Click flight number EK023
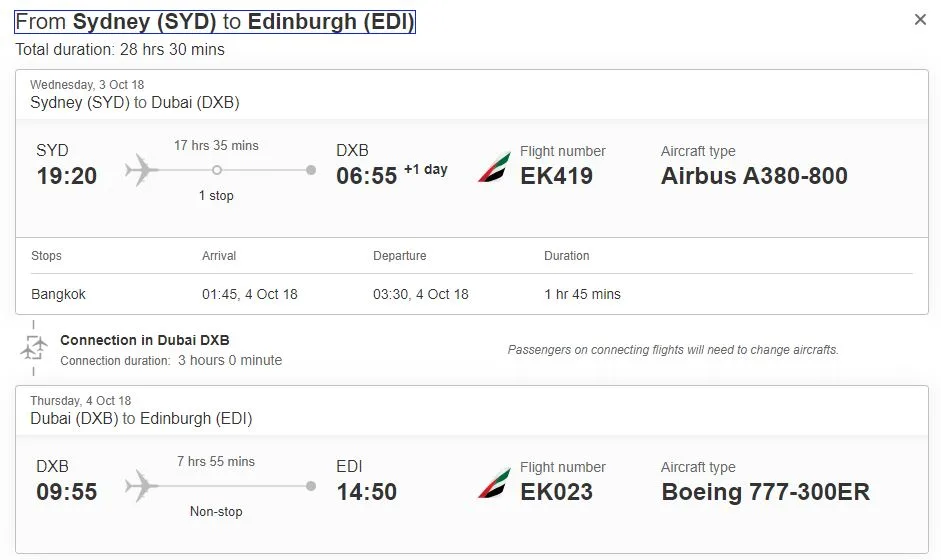The width and height of the screenshot is (941, 560). 556,492
